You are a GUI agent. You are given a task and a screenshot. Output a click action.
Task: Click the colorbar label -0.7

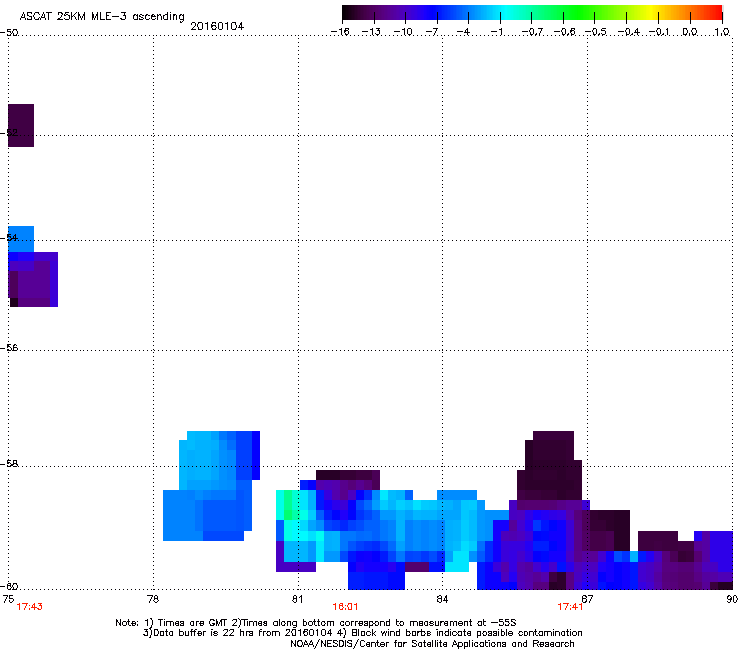532,32
